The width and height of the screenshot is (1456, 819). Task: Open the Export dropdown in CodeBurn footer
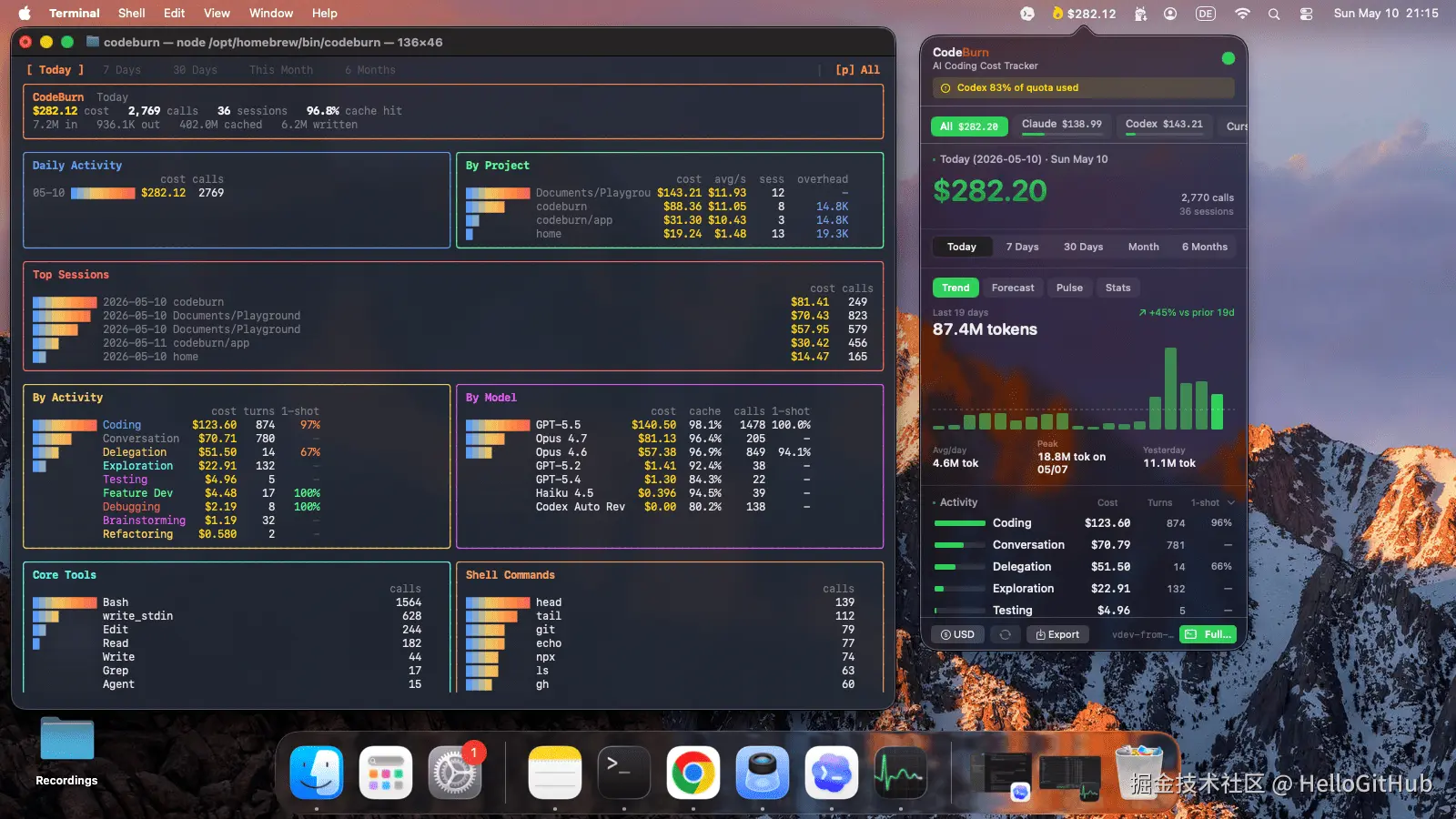click(1057, 634)
